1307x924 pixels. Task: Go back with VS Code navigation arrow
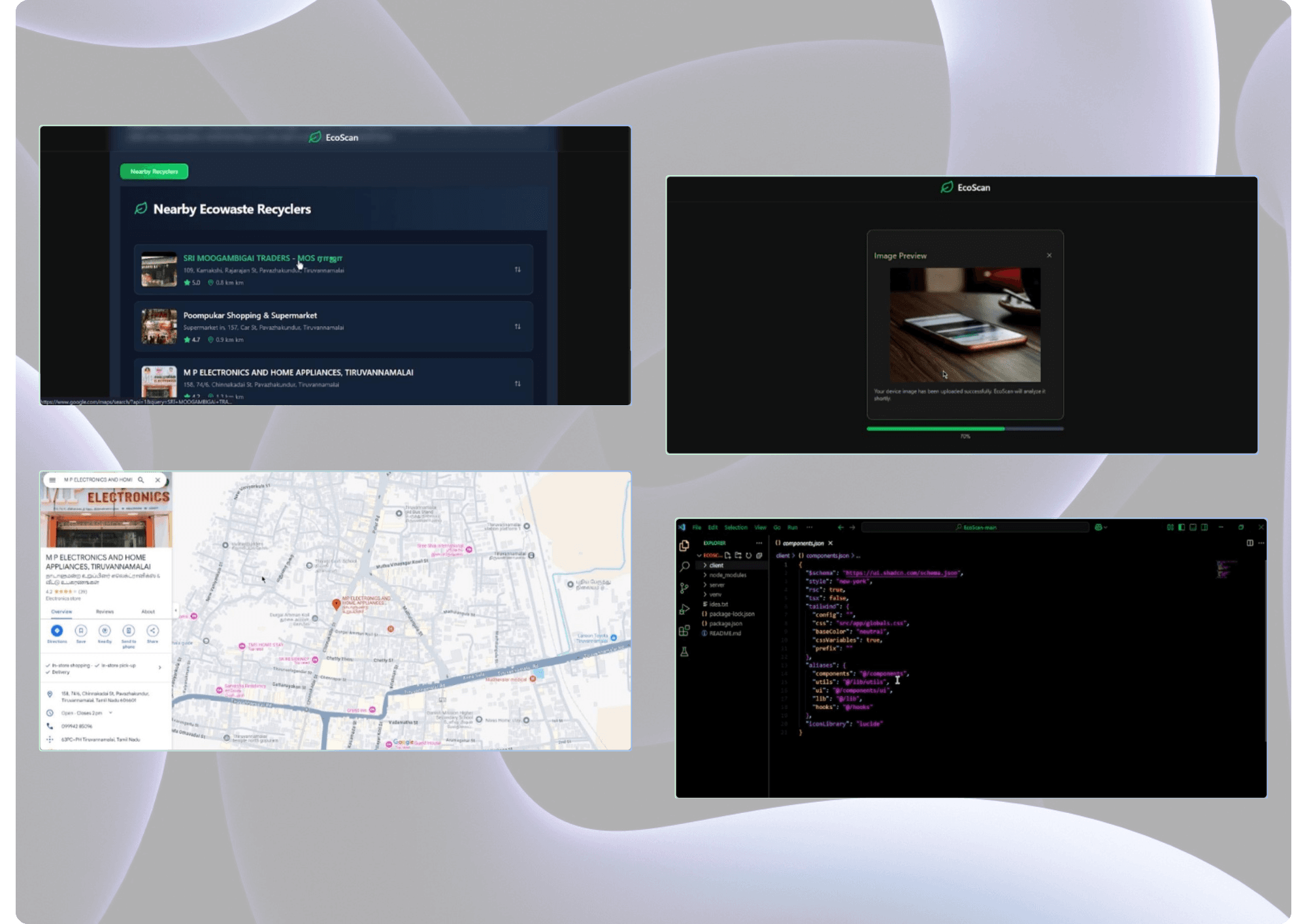coord(840,527)
